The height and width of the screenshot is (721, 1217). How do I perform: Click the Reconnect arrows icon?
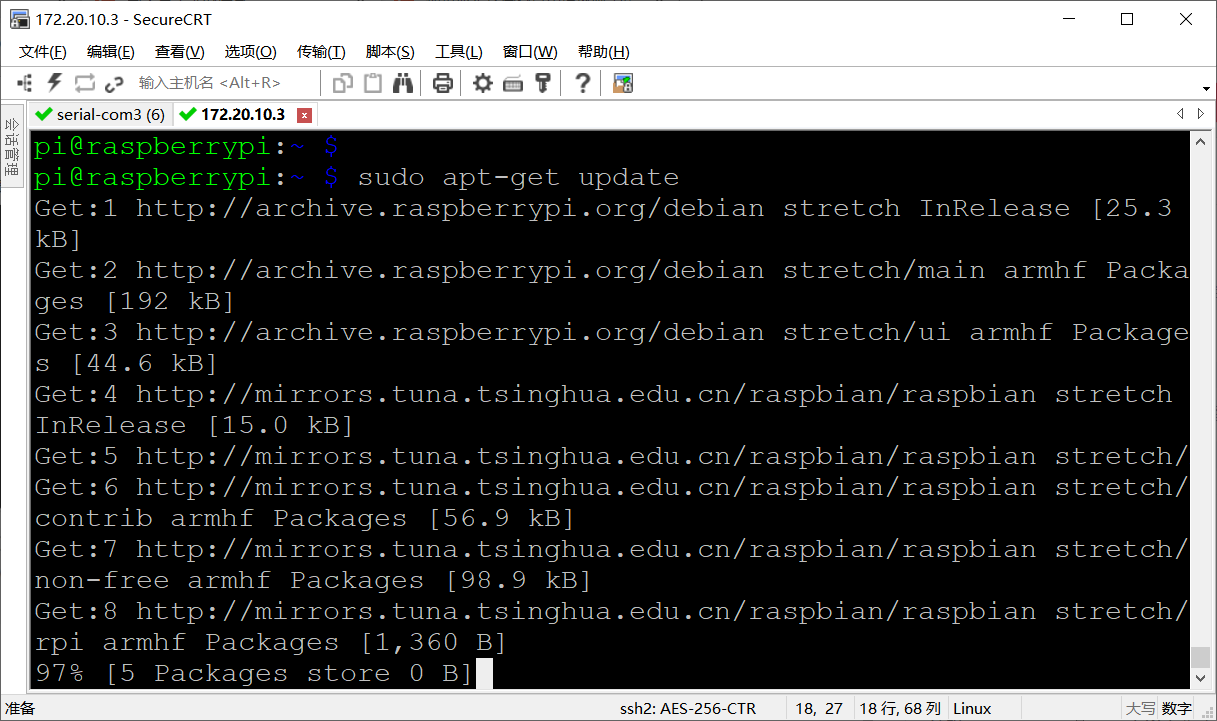(x=85, y=83)
